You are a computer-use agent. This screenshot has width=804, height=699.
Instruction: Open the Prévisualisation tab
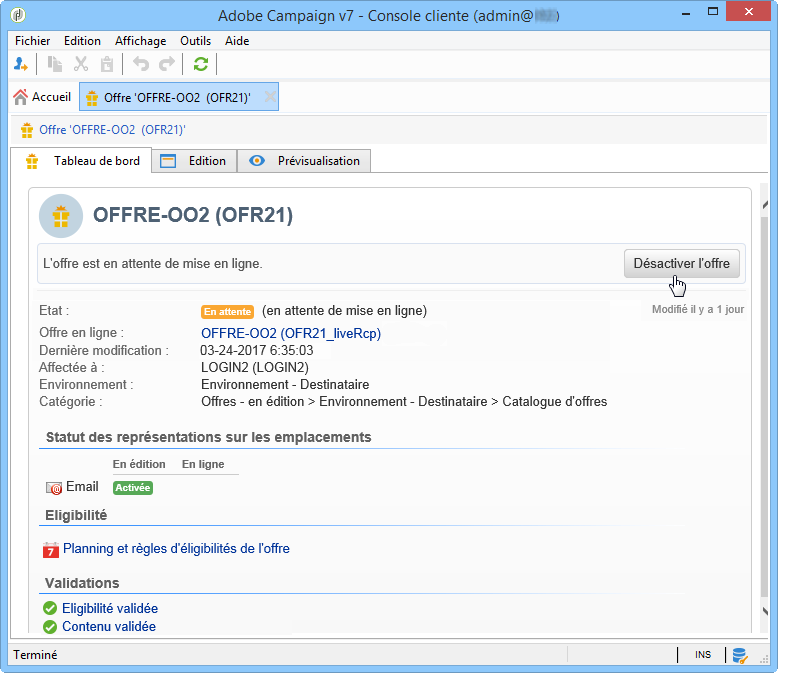coord(304,161)
